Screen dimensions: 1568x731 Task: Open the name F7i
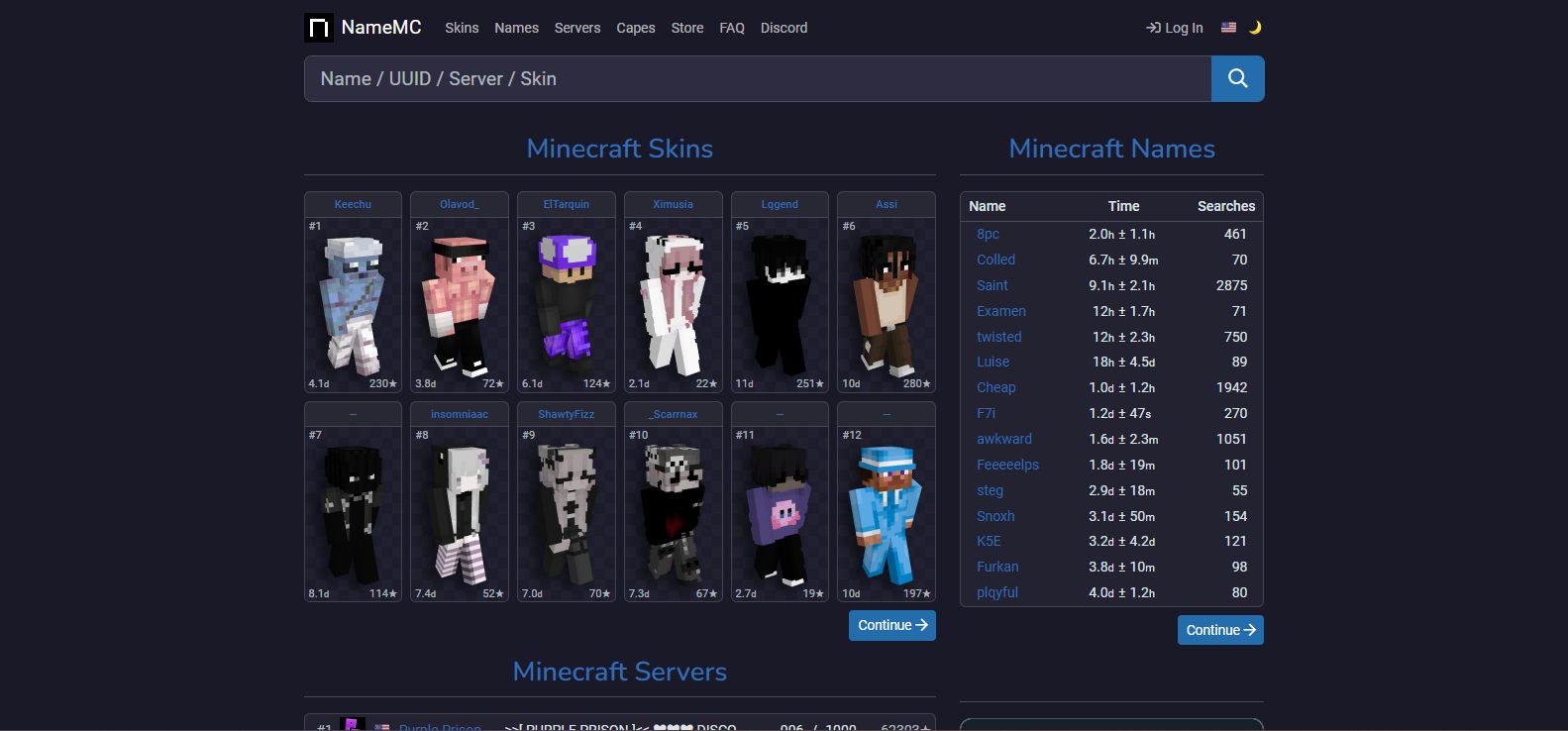click(986, 413)
